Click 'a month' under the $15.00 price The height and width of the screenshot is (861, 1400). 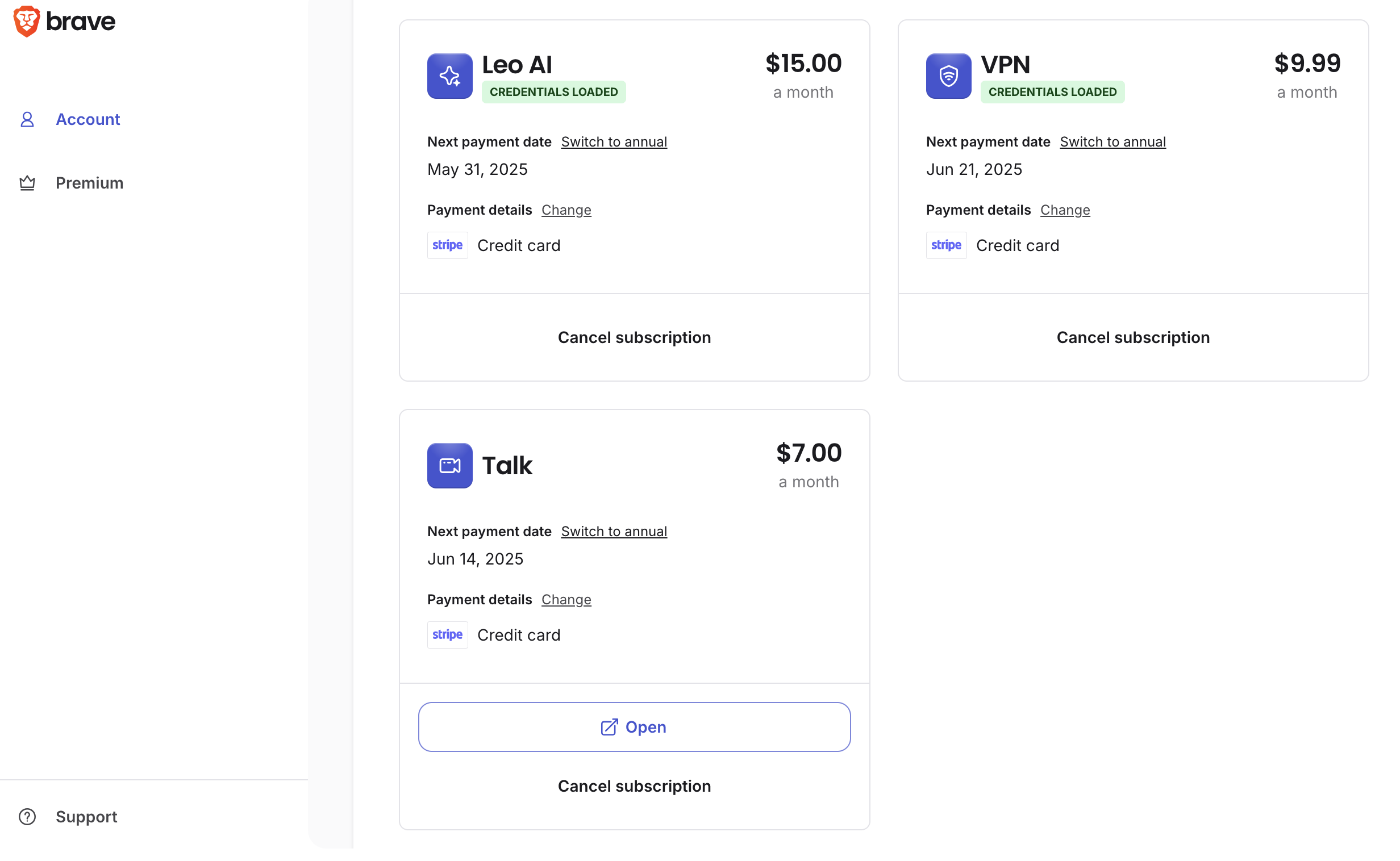click(x=803, y=92)
